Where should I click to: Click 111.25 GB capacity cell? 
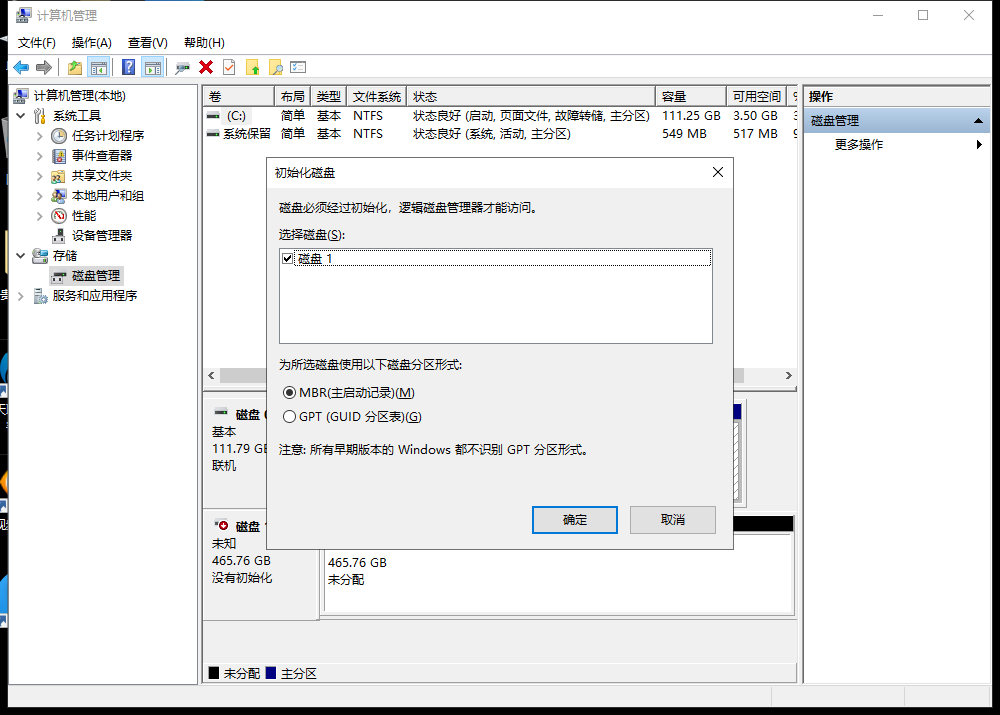[x=691, y=115]
